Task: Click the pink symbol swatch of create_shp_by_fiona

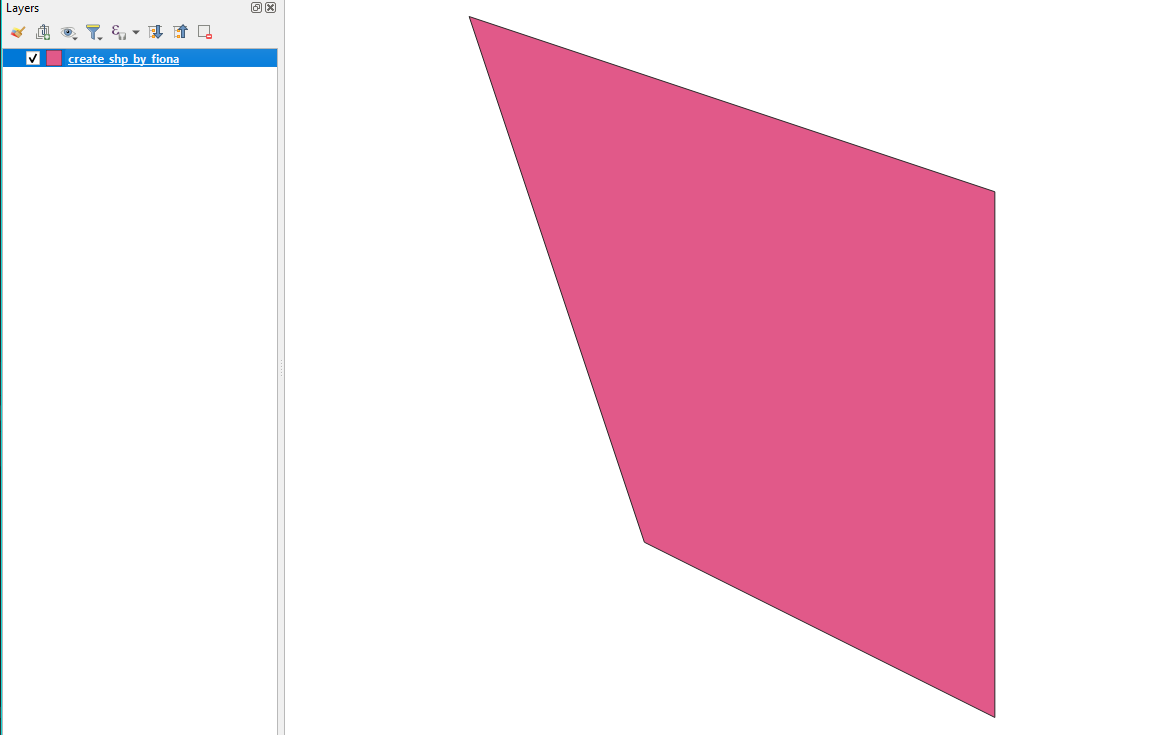Action: (54, 59)
